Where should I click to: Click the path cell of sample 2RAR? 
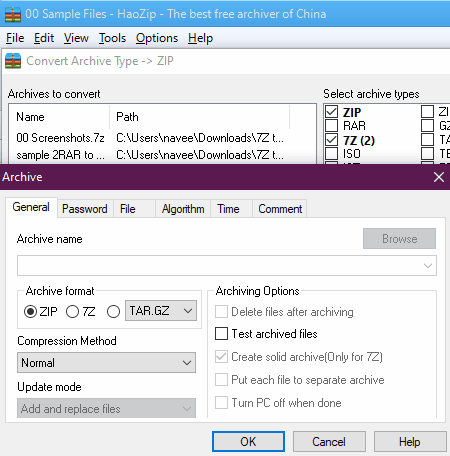pyautogui.click(x=200, y=155)
